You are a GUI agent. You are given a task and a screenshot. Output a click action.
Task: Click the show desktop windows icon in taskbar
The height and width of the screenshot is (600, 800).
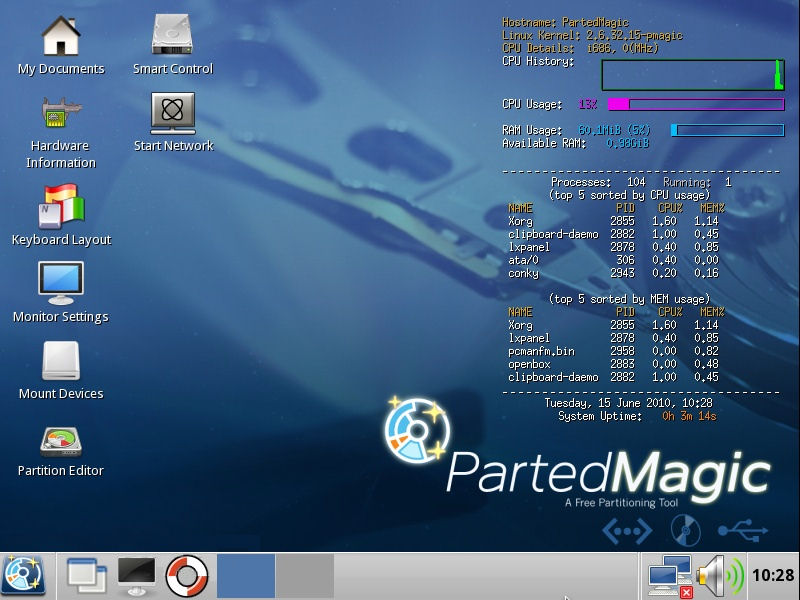[86, 576]
